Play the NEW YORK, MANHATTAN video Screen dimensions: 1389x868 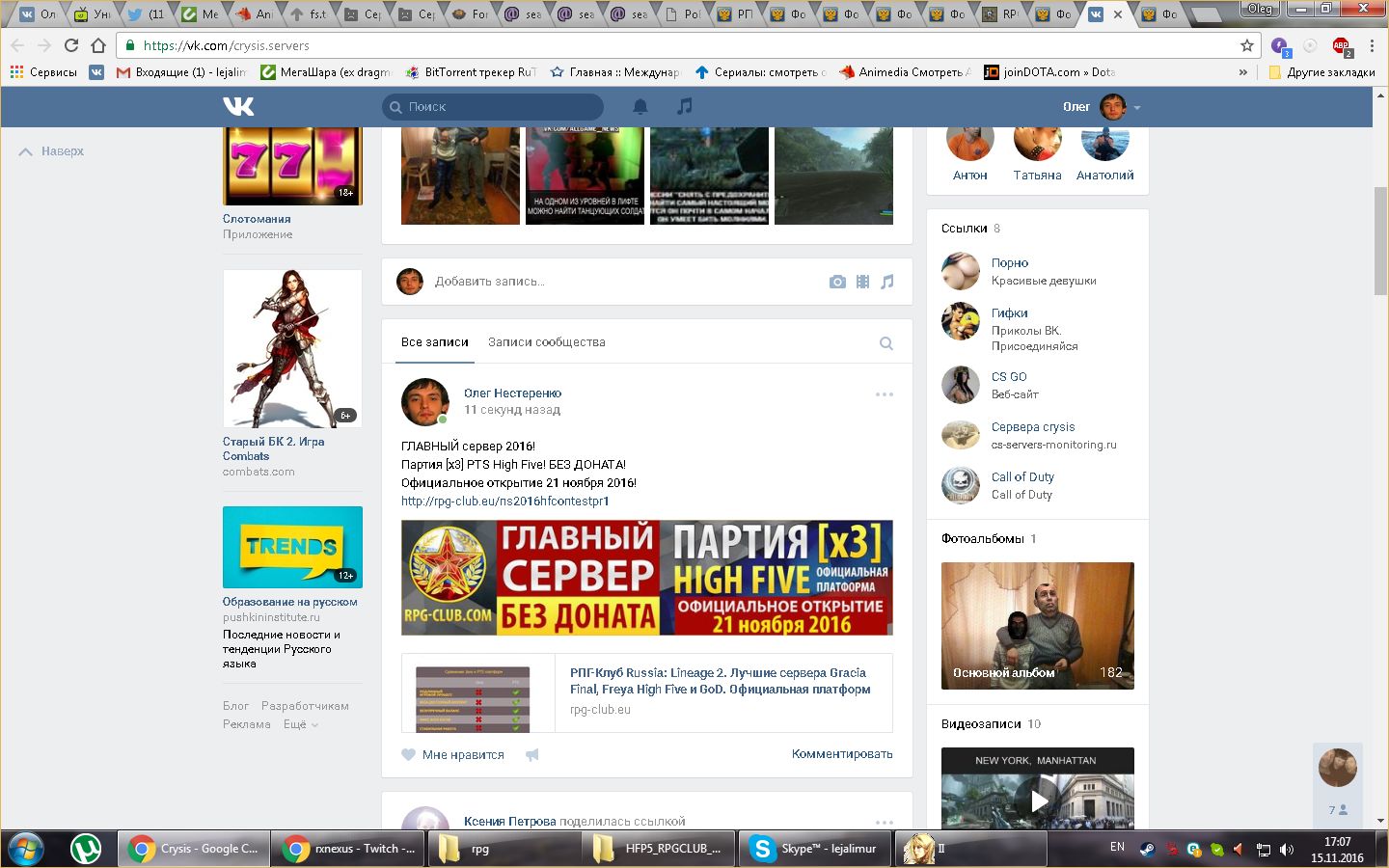tap(1038, 800)
